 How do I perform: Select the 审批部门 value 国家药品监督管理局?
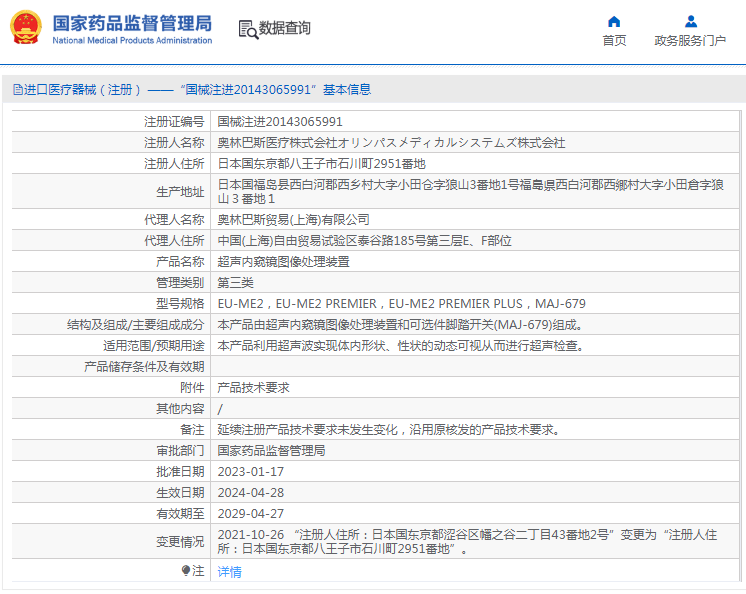click(x=271, y=450)
